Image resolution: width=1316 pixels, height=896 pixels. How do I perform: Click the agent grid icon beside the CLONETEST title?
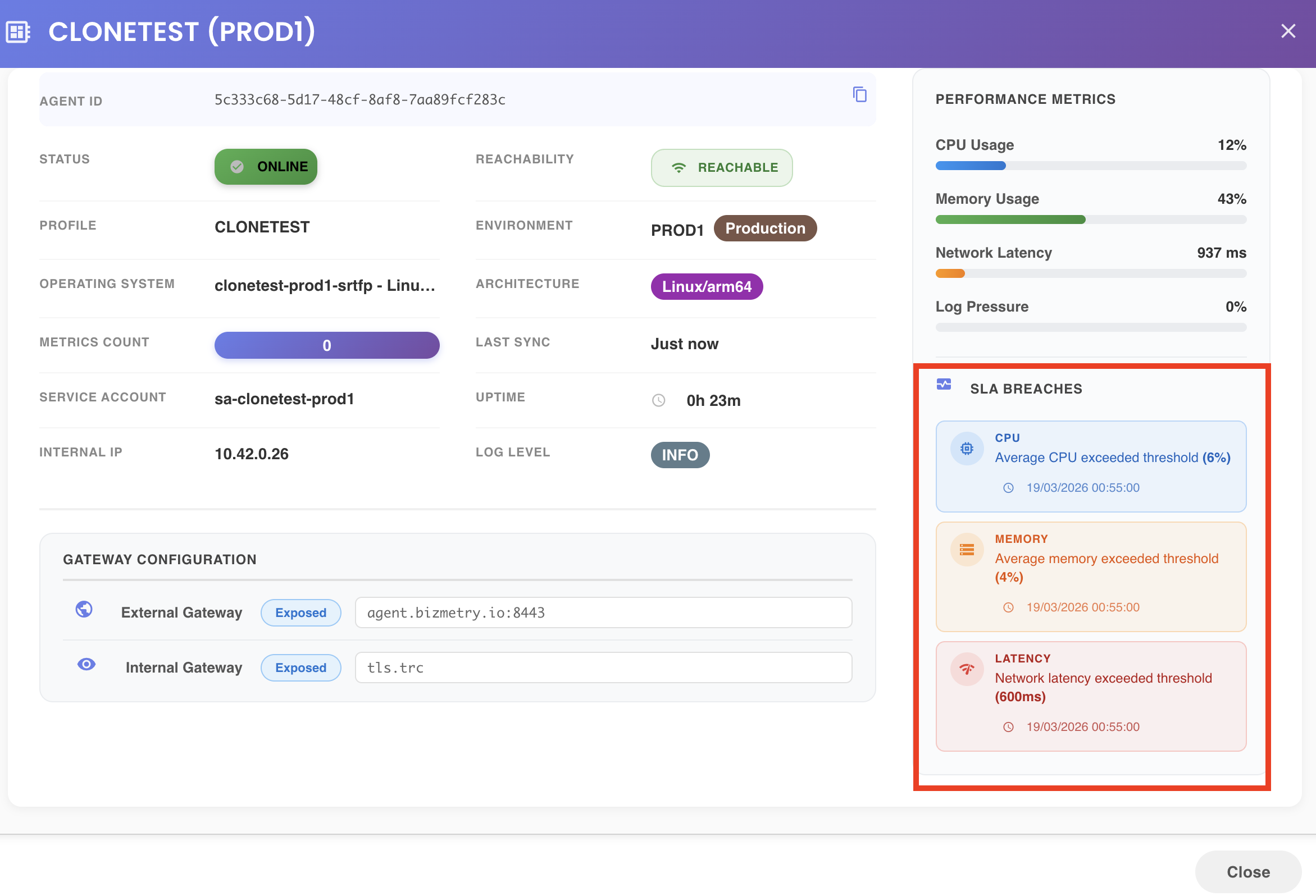pyautogui.click(x=17, y=31)
